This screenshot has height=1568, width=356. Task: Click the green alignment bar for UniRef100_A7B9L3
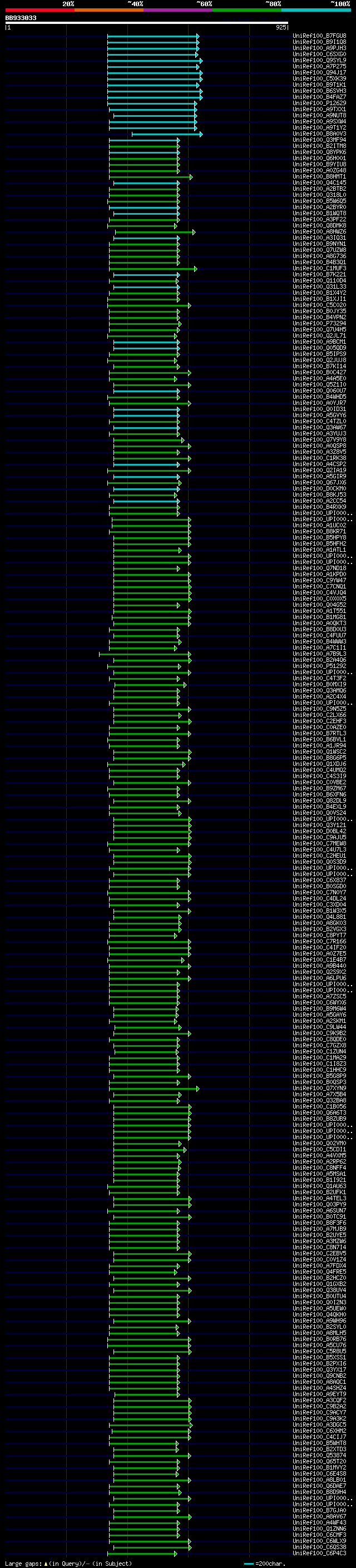[145, 654]
